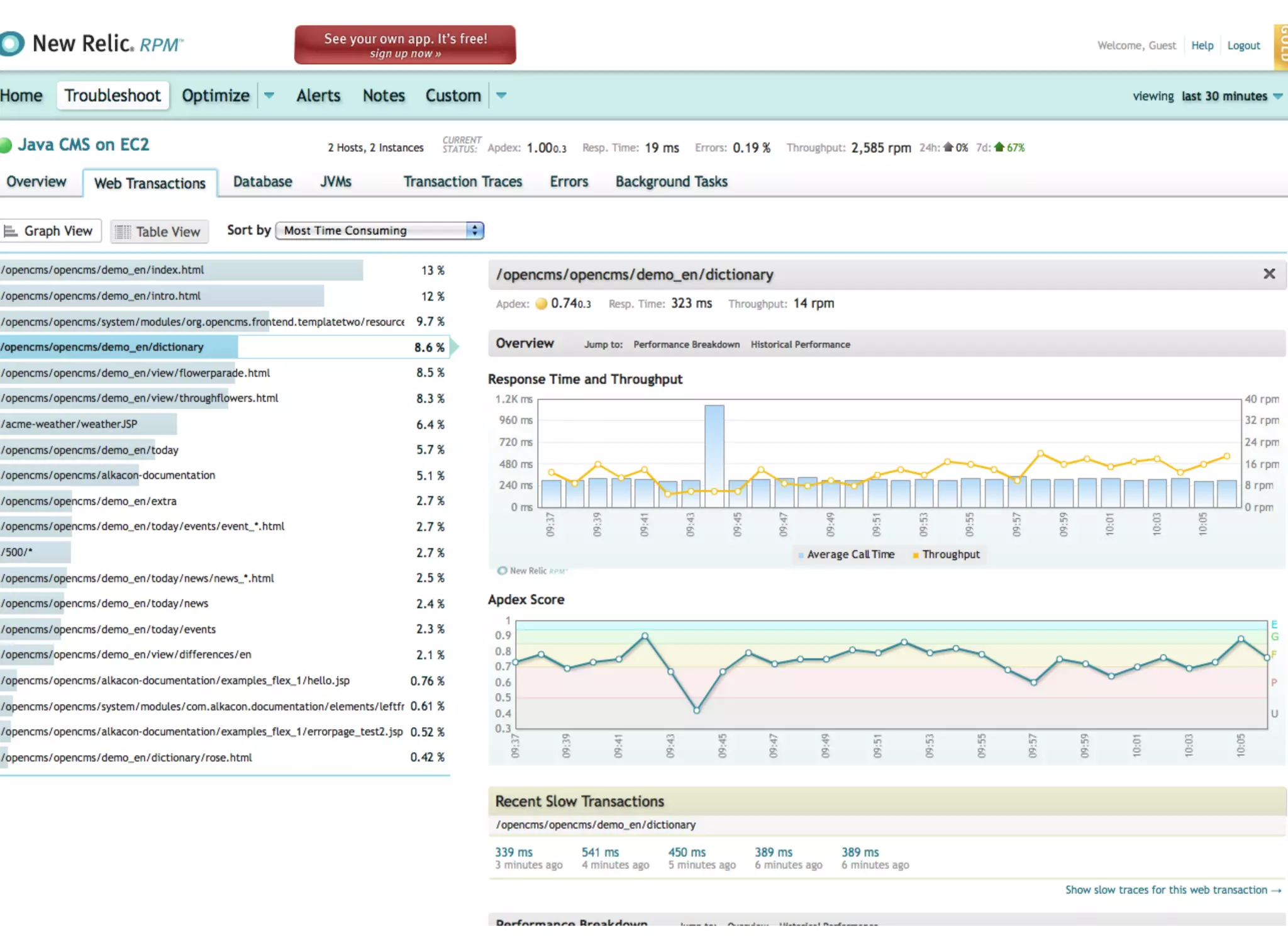This screenshot has height=950, width=1288.
Task: Click the 7d green up-arrow trend icon
Action: [x=999, y=147]
